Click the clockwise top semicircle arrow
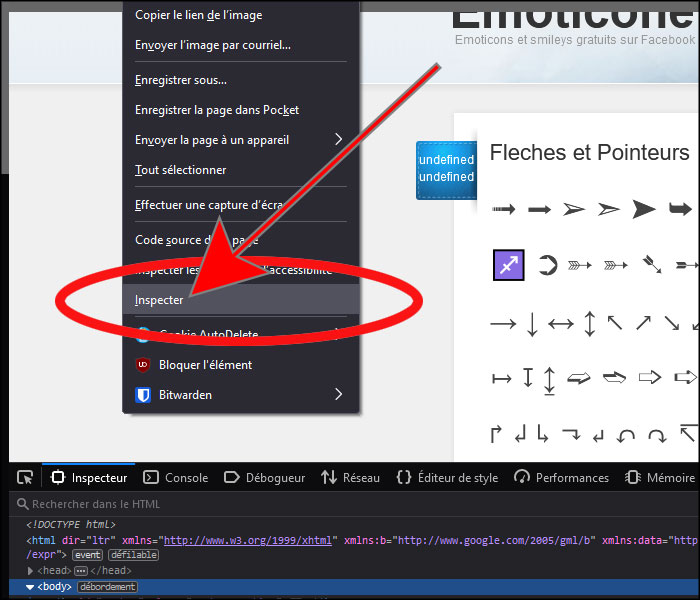The width and height of the screenshot is (700, 600). click(x=657, y=436)
